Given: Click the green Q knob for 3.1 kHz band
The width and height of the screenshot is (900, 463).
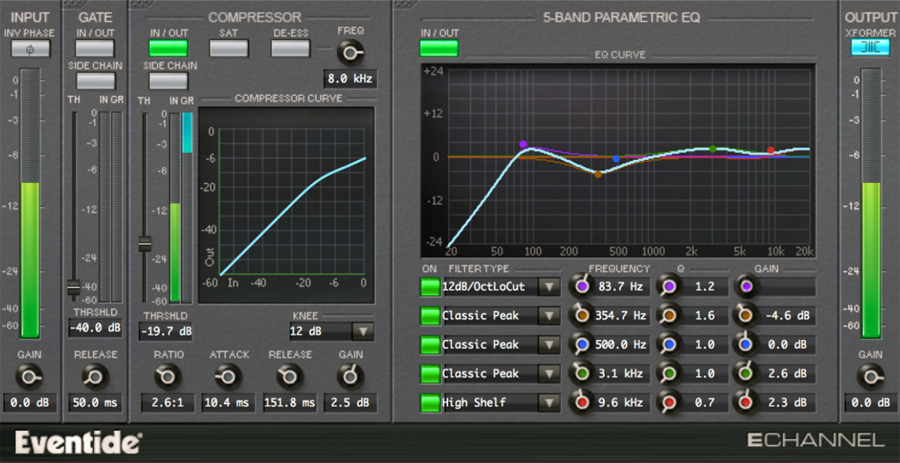Looking at the screenshot, I should tap(668, 373).
